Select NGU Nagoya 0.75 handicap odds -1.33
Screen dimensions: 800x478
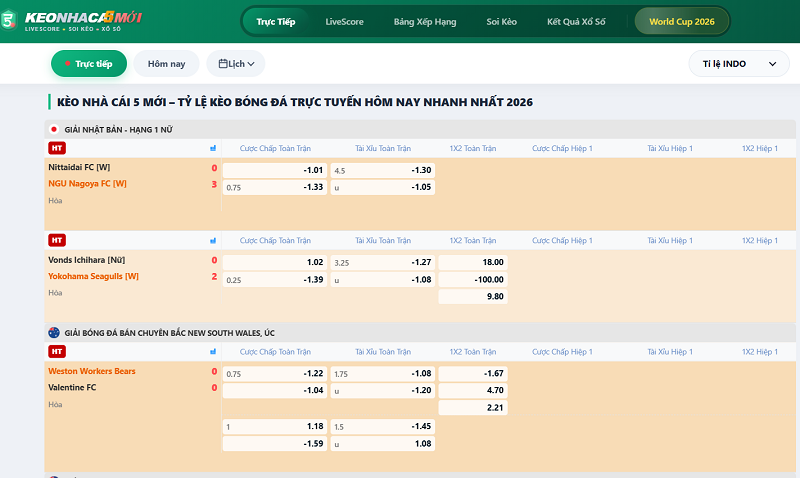[275, 187]
